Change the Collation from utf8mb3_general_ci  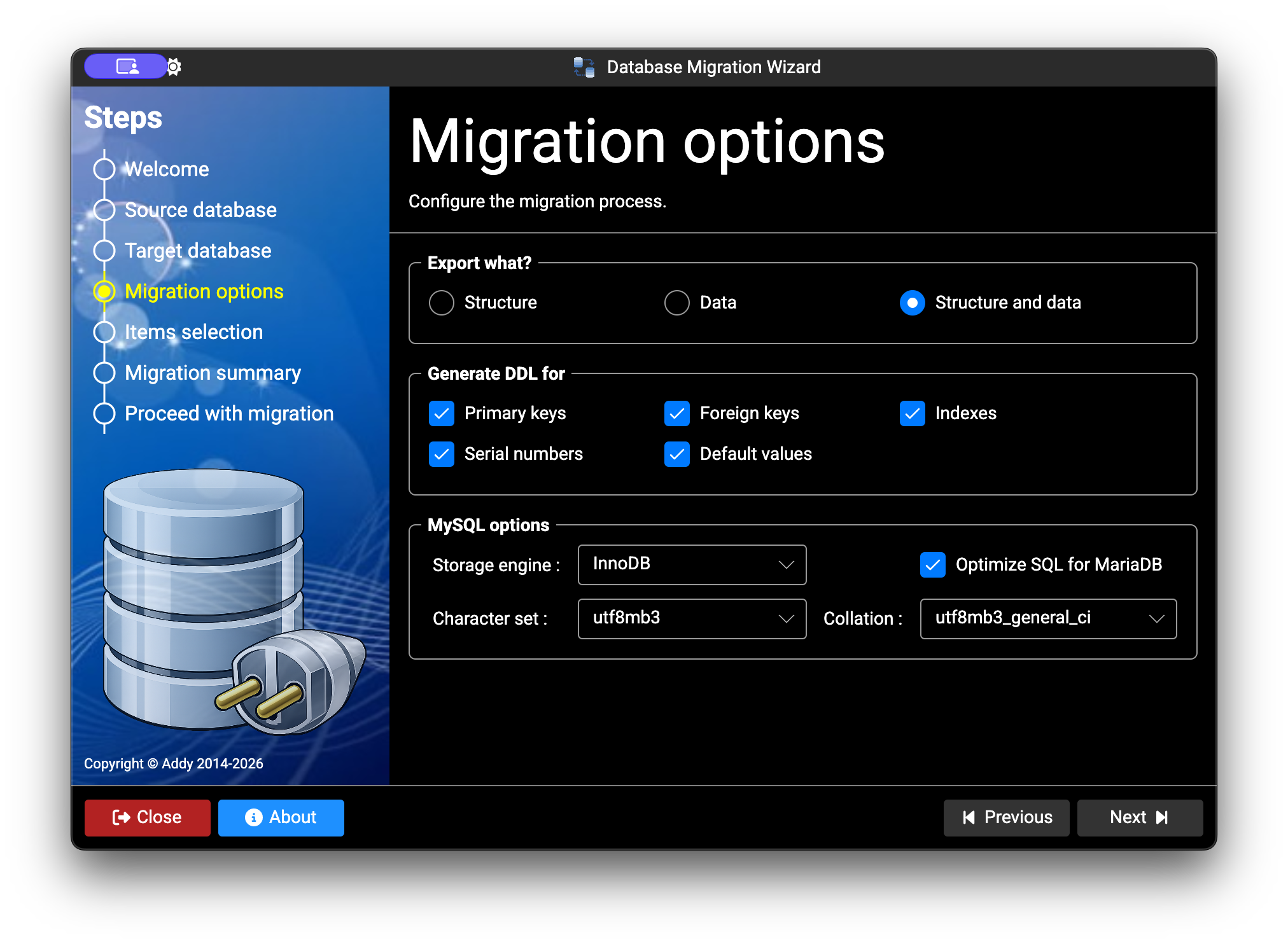[x=1047, y=618]
